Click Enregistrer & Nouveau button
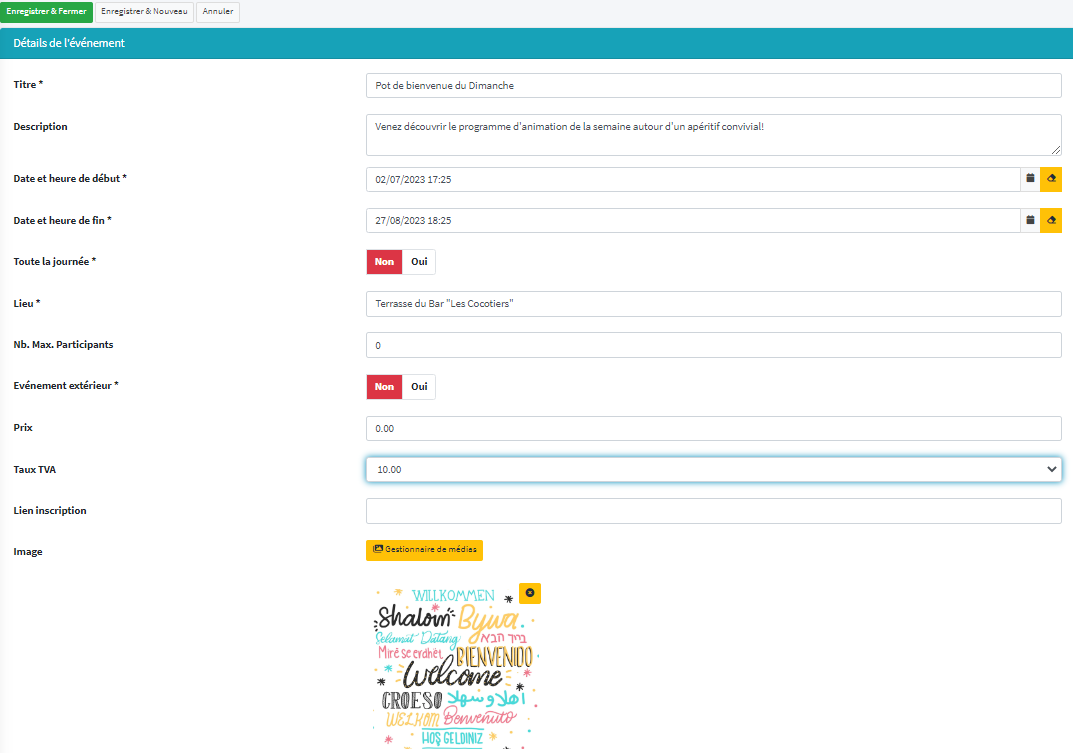This screenshot has height=753, width=1073. coord(144,12)
